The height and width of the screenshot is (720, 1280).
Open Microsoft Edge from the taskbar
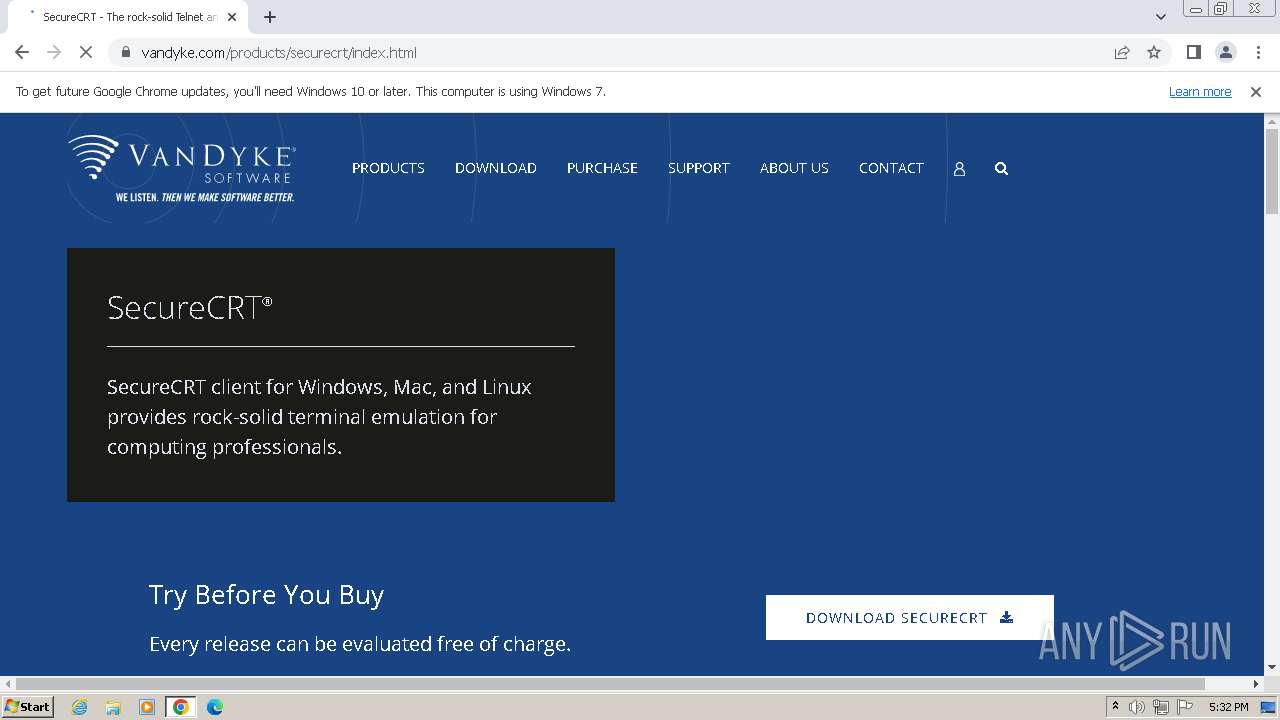point(214,707)
